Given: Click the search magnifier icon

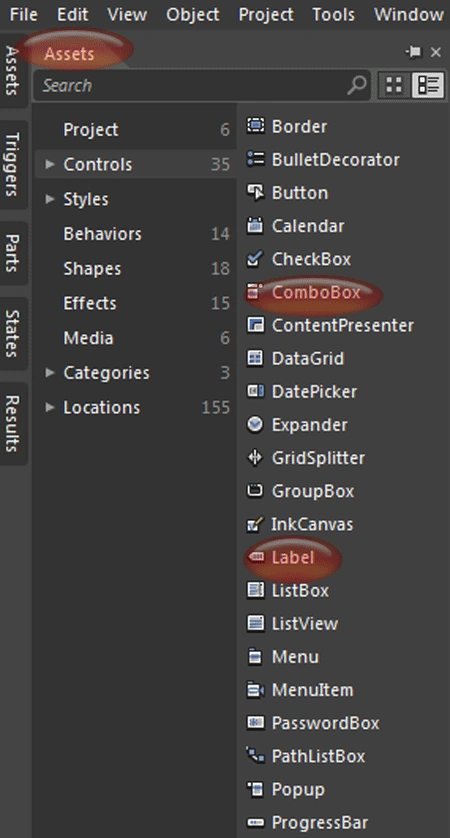Looking at the screenshot, I should click(x=356, y=86).
